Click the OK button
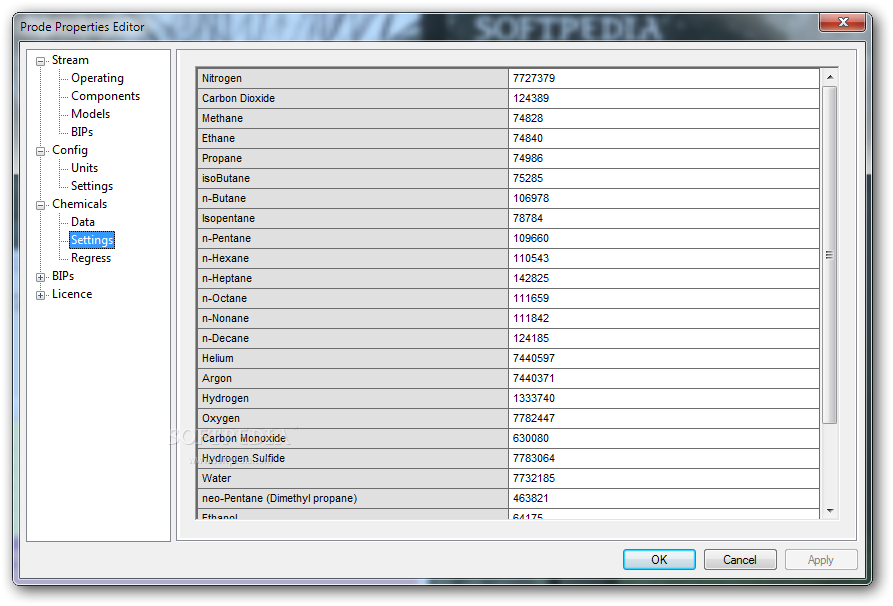The image size is (893, 606). 659,559
